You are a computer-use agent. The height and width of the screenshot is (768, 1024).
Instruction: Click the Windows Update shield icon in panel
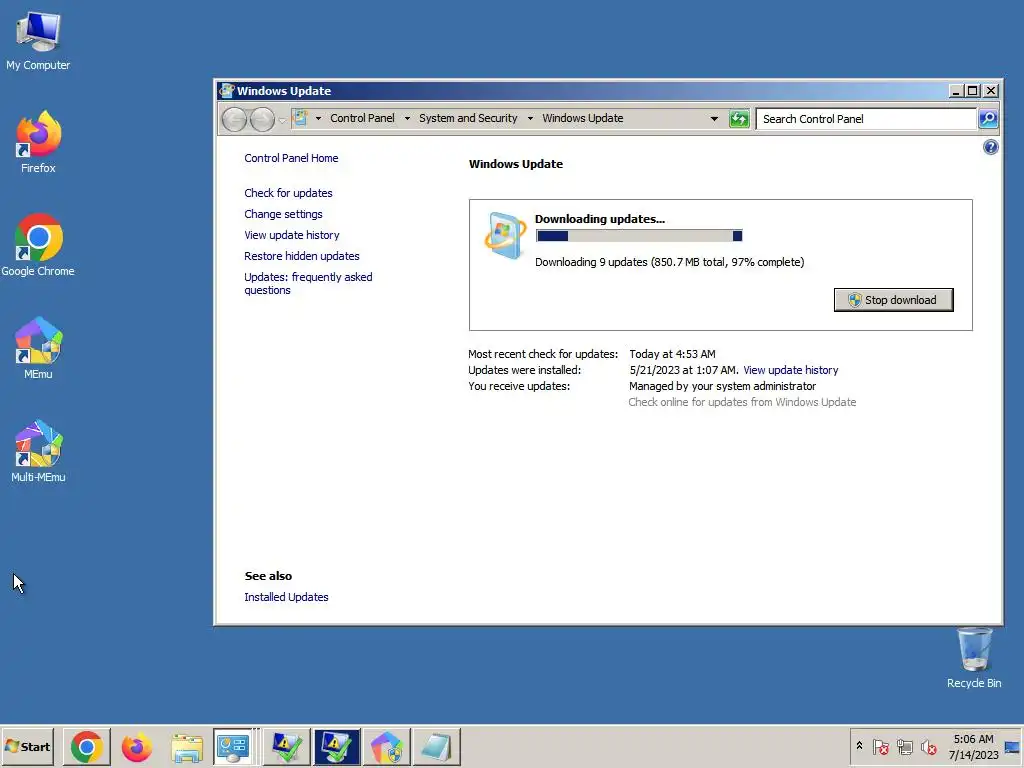pyautogui.click(x=505, y=236)
